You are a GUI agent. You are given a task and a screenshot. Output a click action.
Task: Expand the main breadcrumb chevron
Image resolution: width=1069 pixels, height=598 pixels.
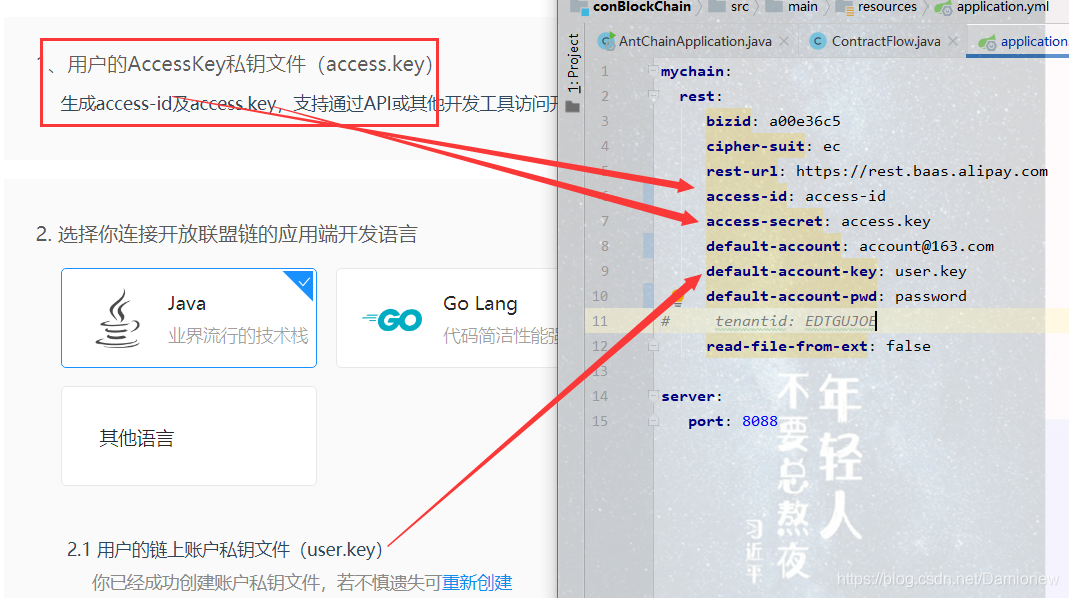827,7
